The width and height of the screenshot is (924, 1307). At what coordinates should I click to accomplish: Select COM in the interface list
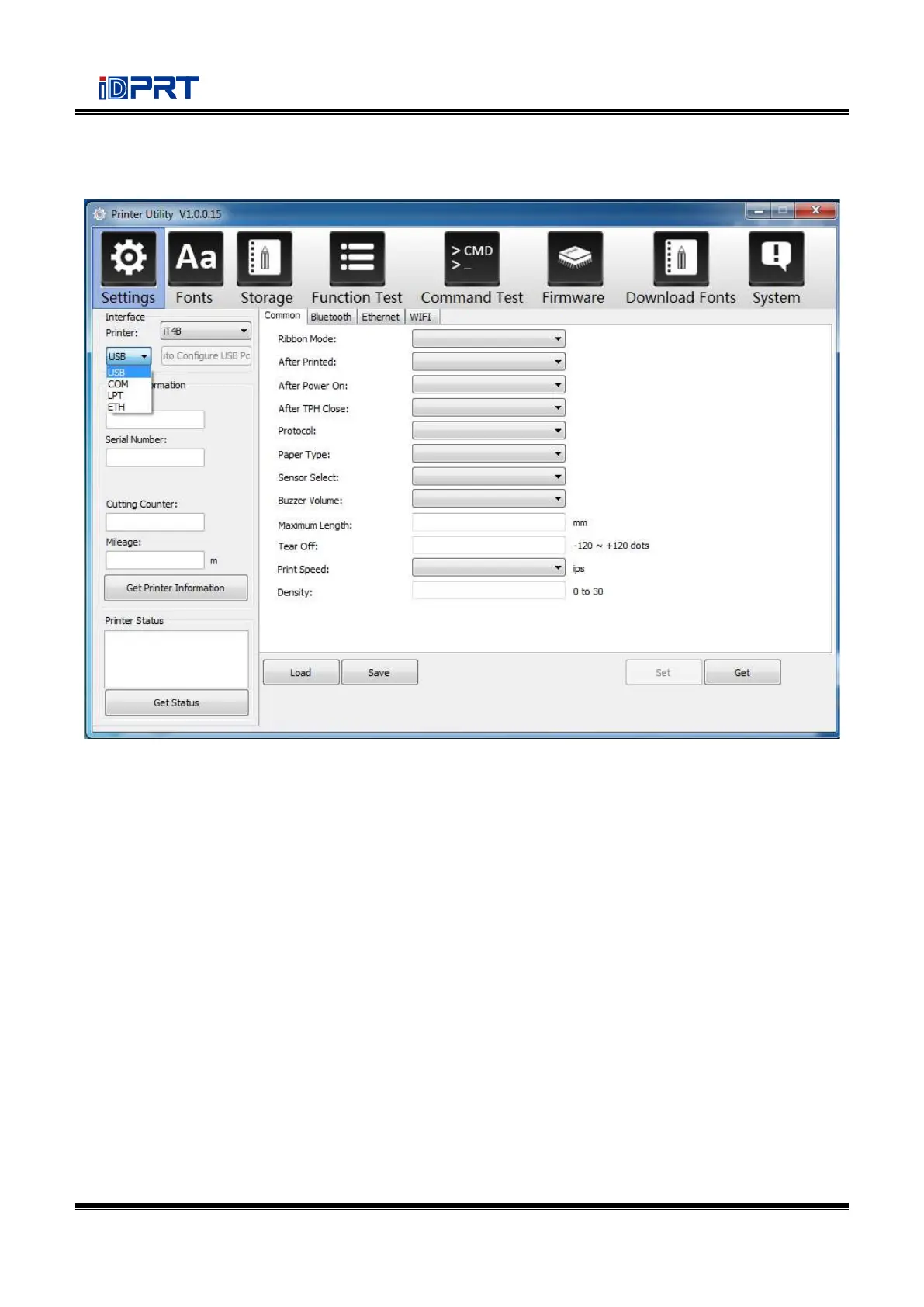click(128, 384)
